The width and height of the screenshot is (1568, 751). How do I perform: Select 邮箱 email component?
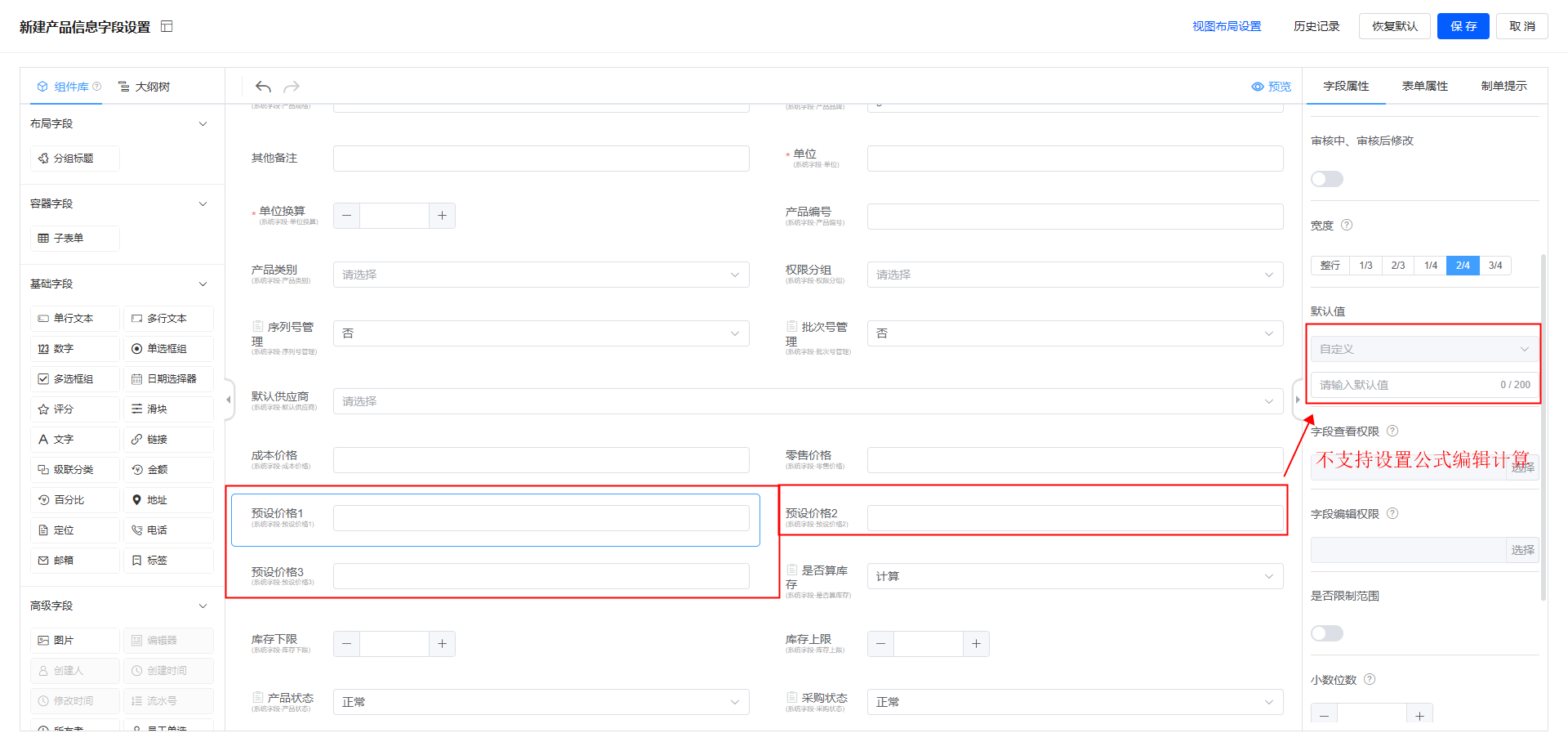click(x=75, y=561)
